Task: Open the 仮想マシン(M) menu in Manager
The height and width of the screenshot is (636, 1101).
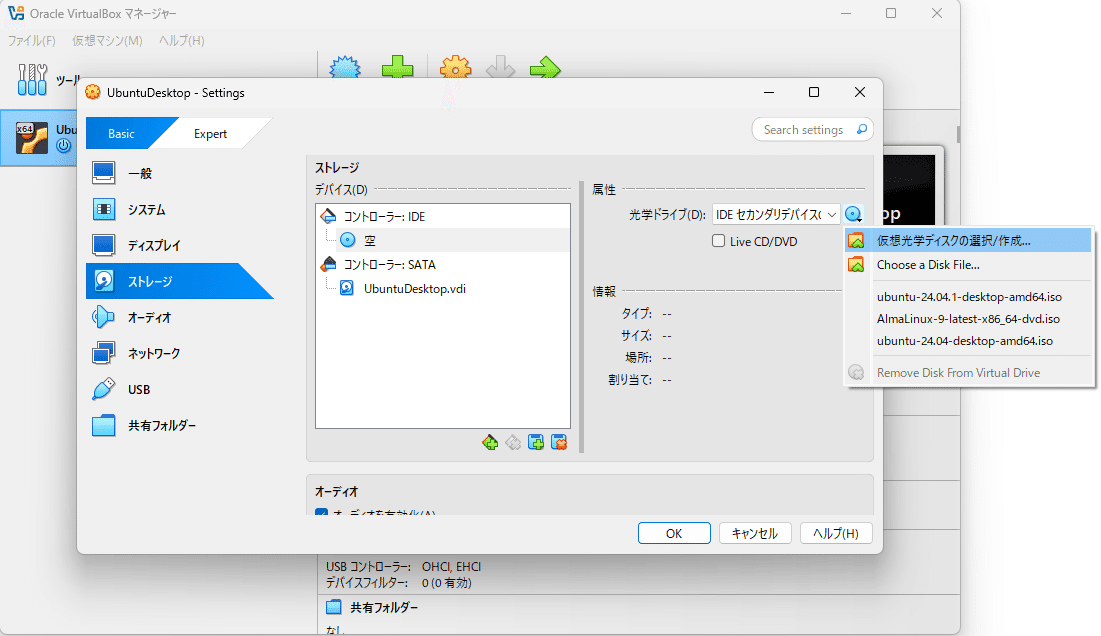Action: [x=107, y=41]
